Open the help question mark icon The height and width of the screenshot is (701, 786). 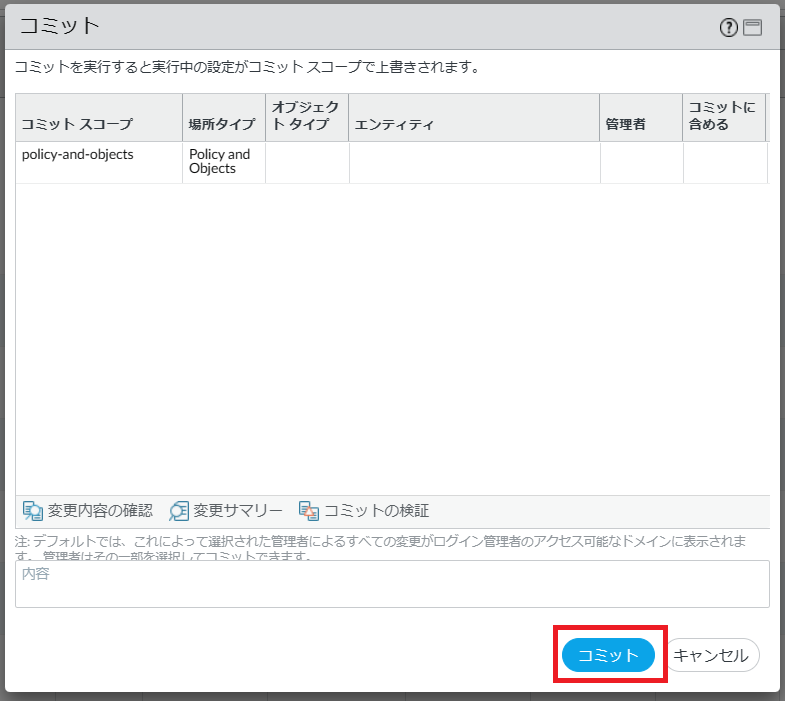click(728, 28)
